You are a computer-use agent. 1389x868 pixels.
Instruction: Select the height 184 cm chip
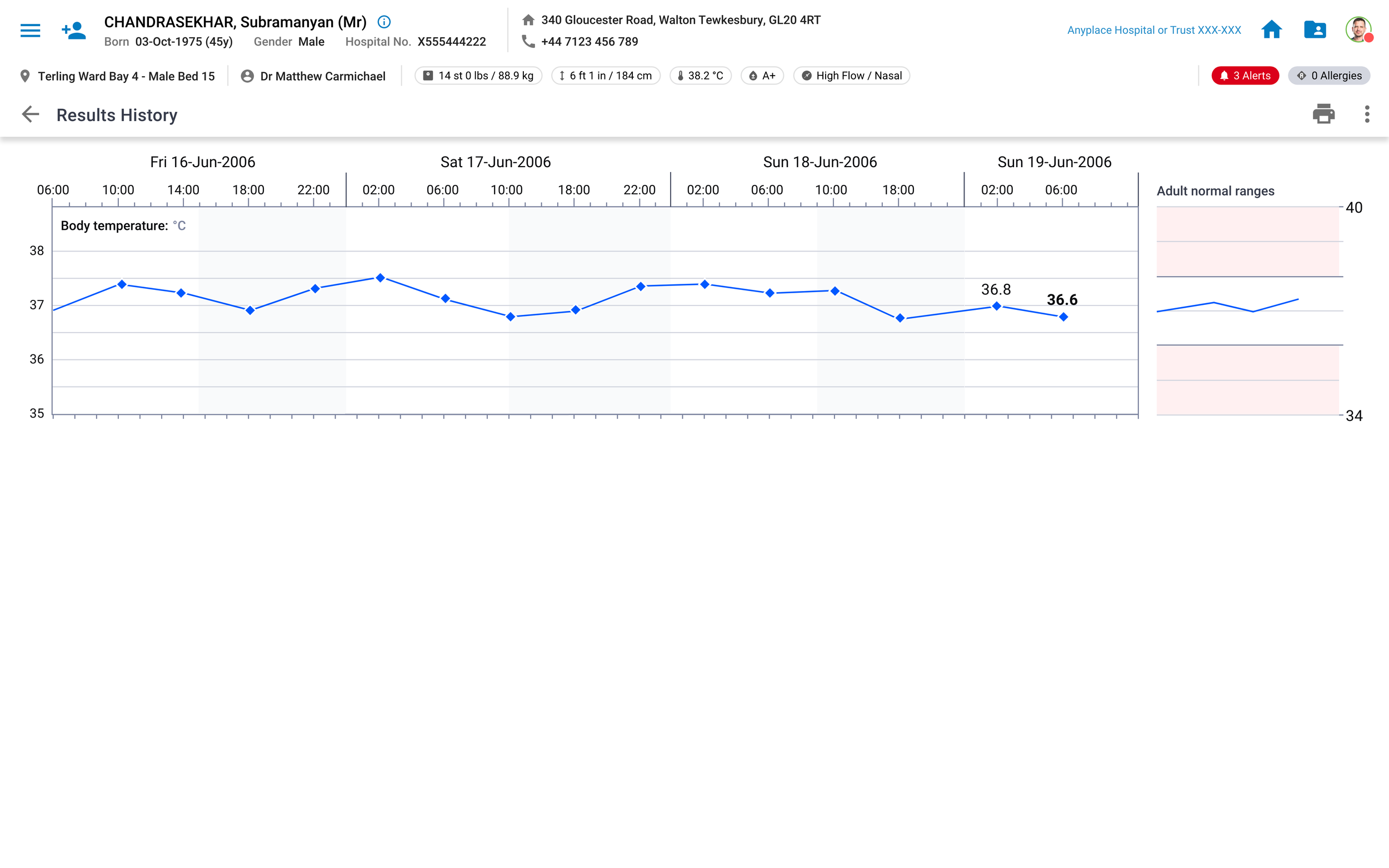[x=605, y=76]
